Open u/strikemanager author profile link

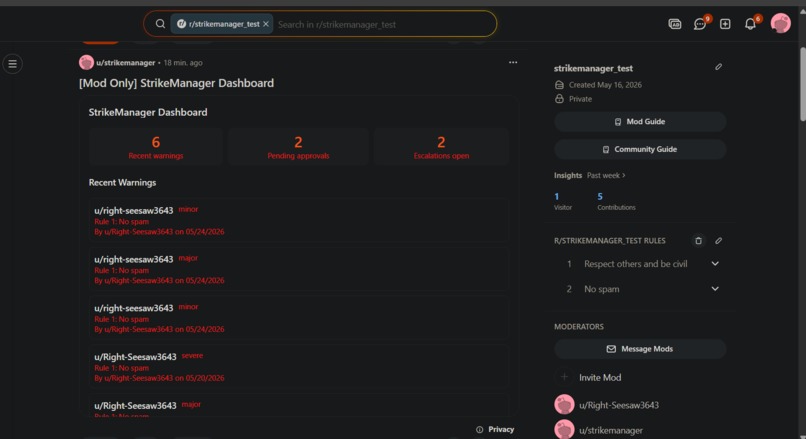125,63
